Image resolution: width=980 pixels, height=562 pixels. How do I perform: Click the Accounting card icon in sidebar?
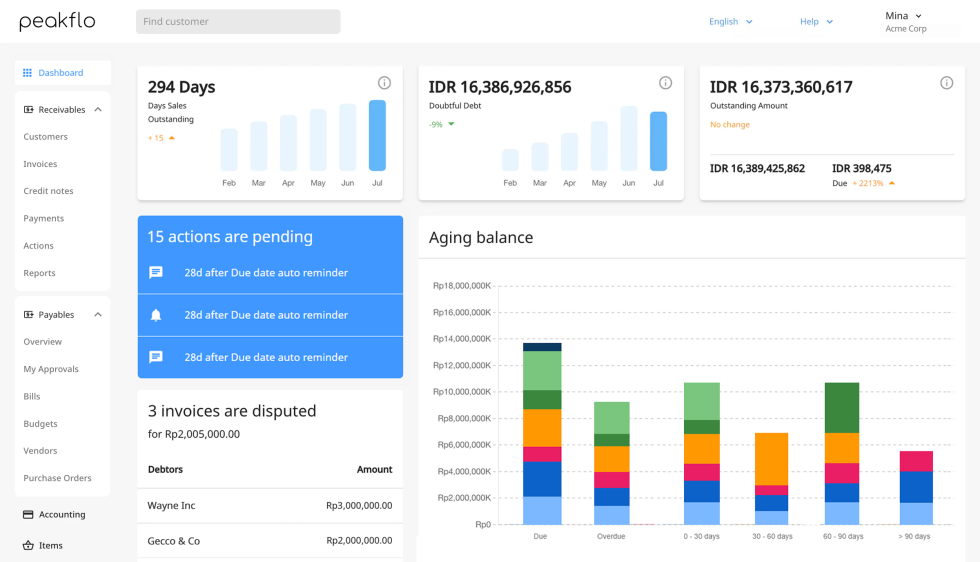click(28, 514)
